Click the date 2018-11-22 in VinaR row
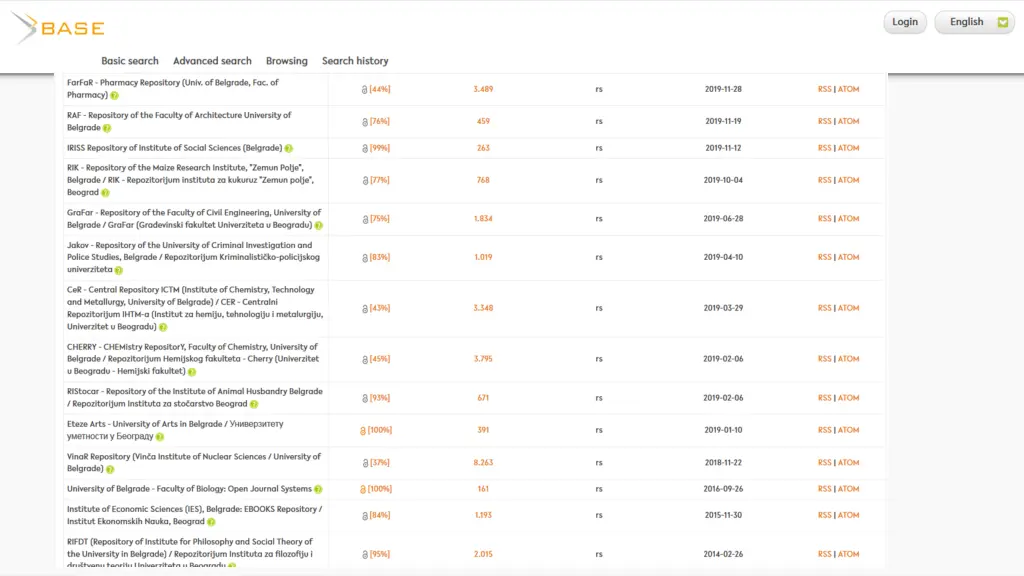This screenshot has width=1024, height=576. click(x=723, y=462)
